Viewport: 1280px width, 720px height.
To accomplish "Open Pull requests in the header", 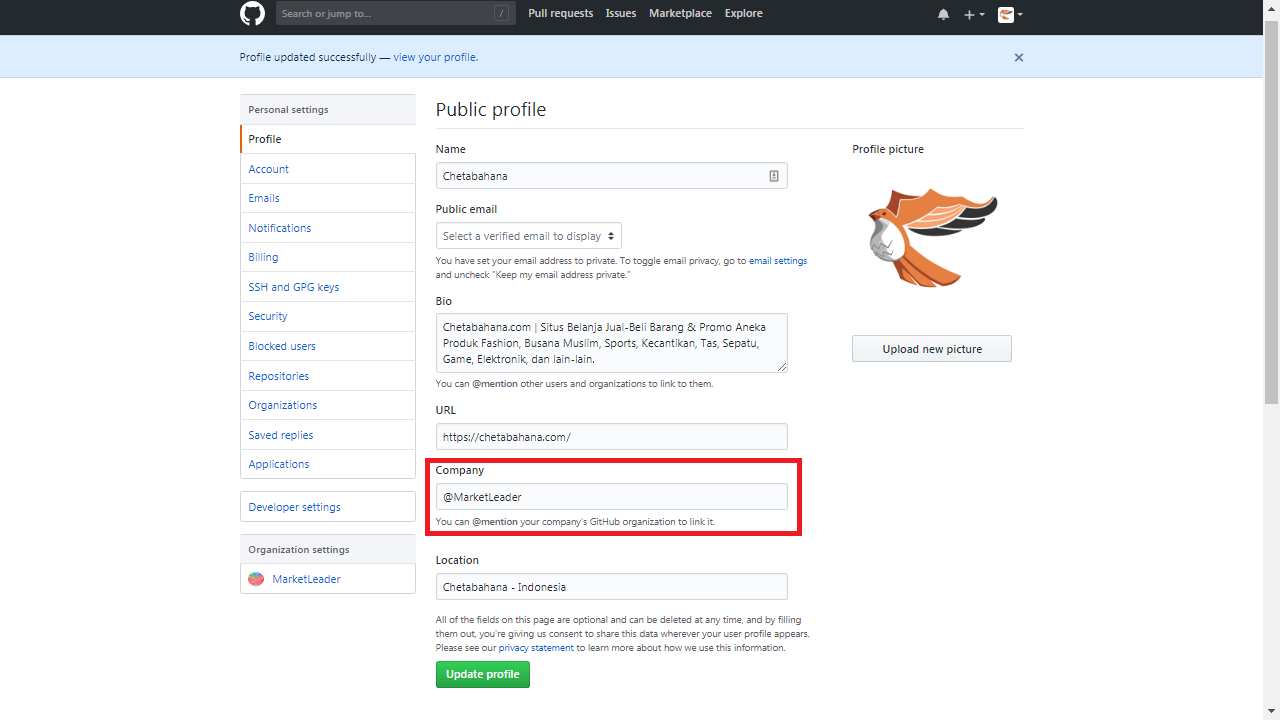I will tap(560, 14).
